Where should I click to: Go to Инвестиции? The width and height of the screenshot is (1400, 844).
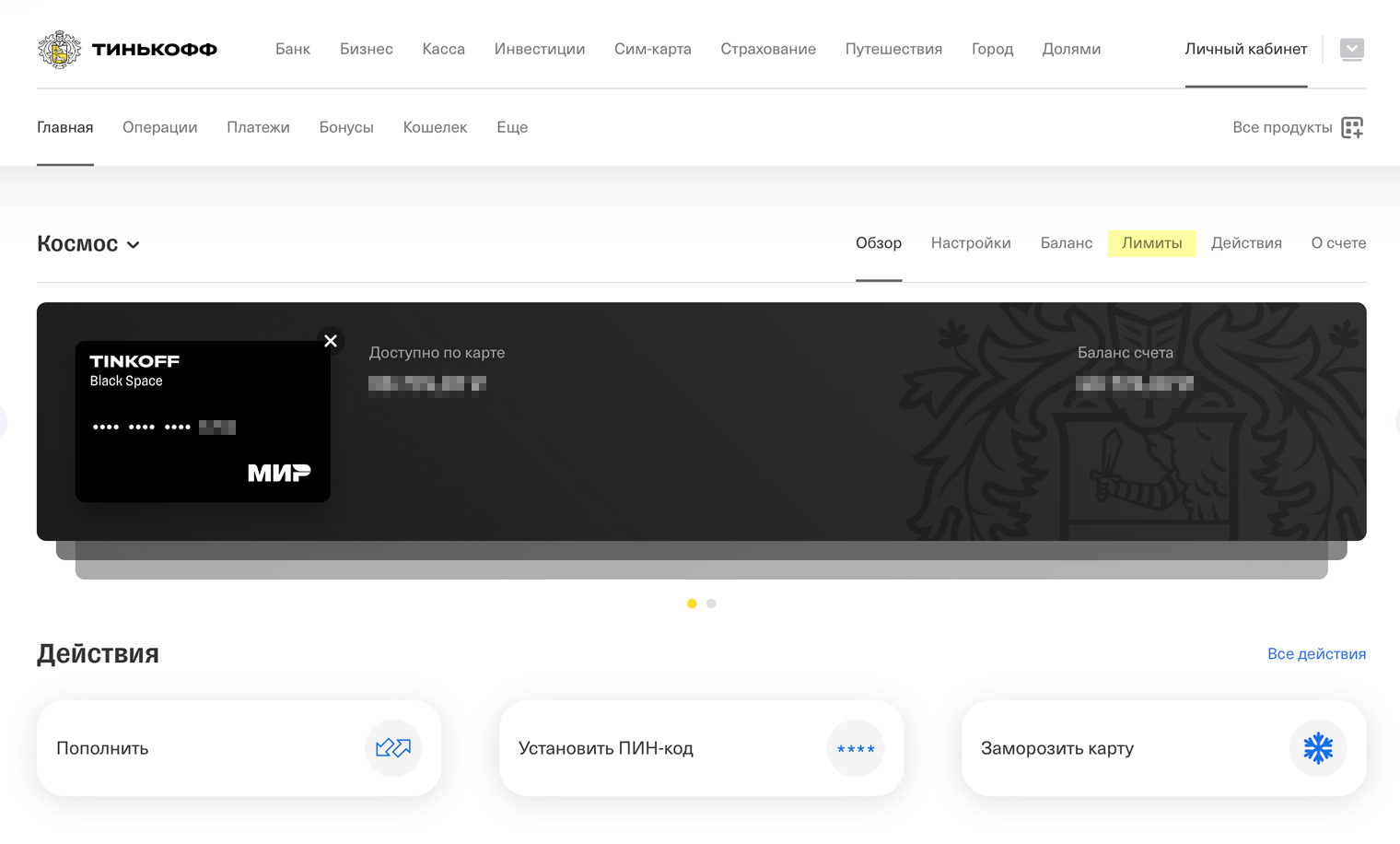(x=540, y=49)
